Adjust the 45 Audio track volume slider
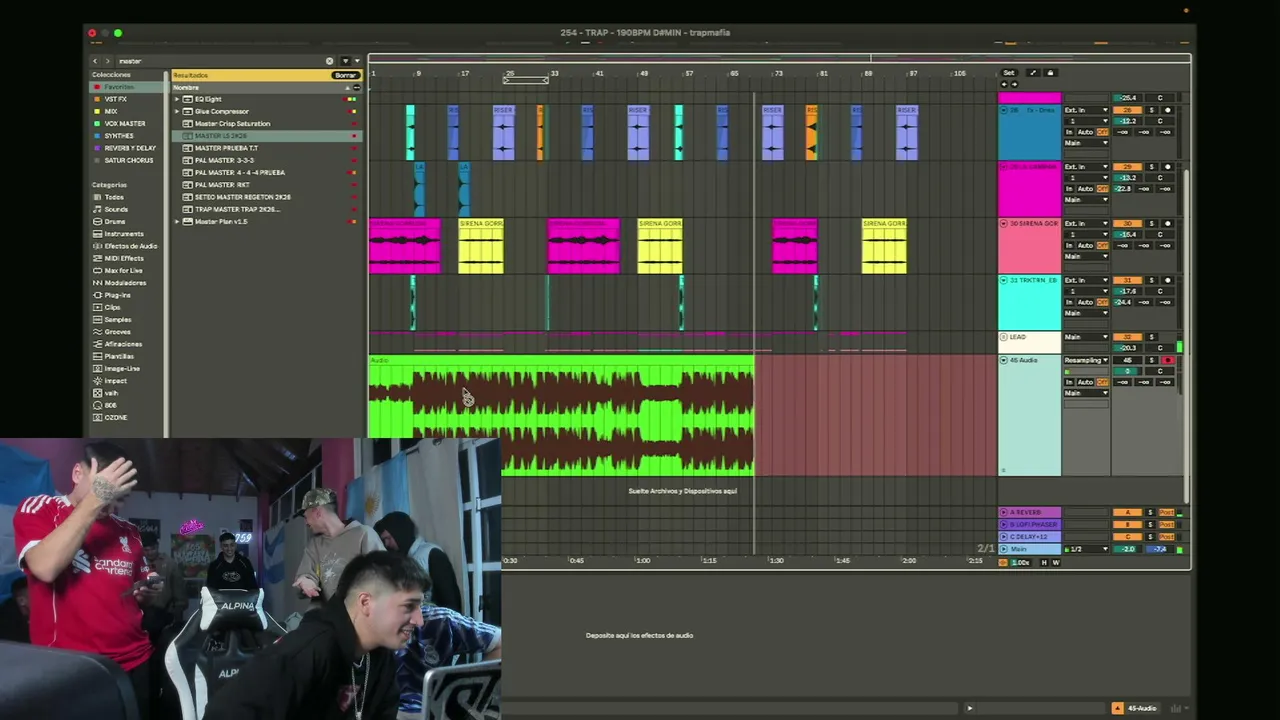This screenshot has height=720, width=1280. click(1128, 371)
